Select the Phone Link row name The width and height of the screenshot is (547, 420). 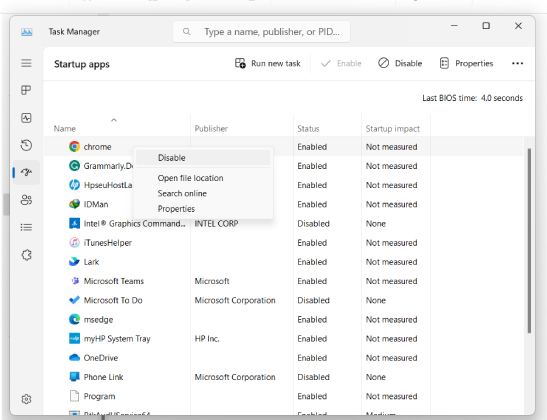click(103, 377)
